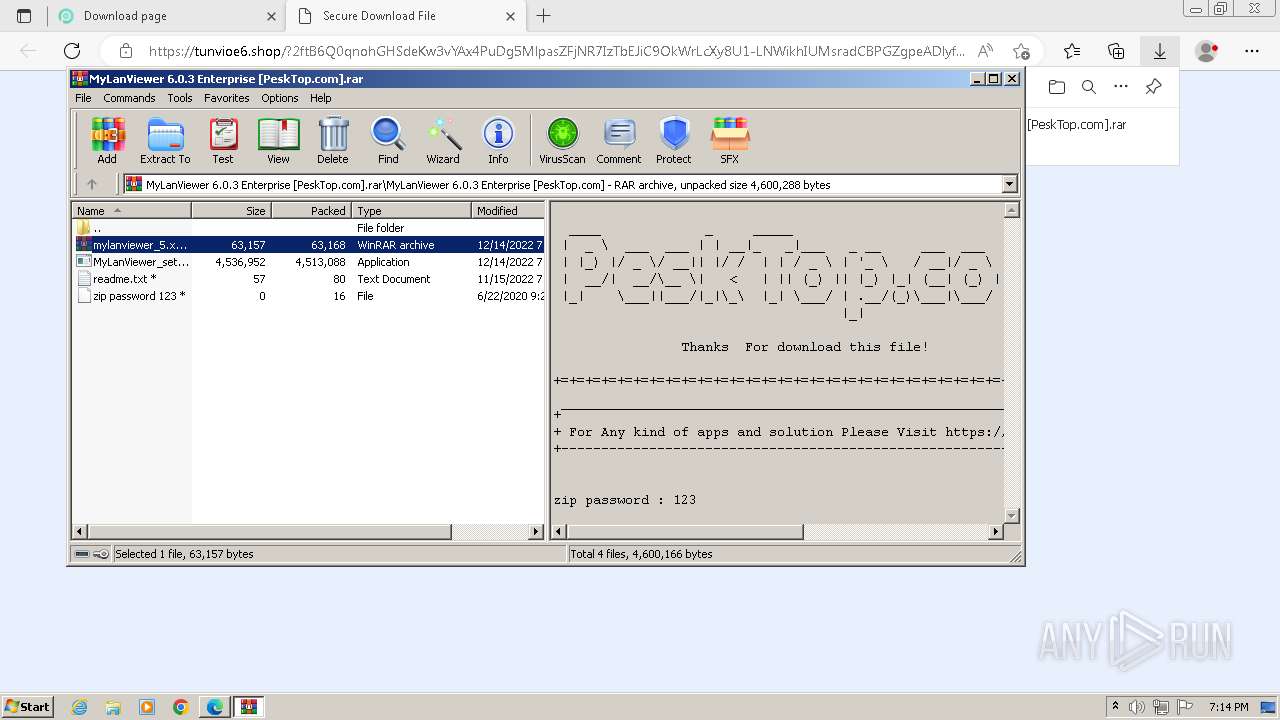Click the Extract To toolbar icon
Viewport: 1280px width, 720px height.
[165, 140]
